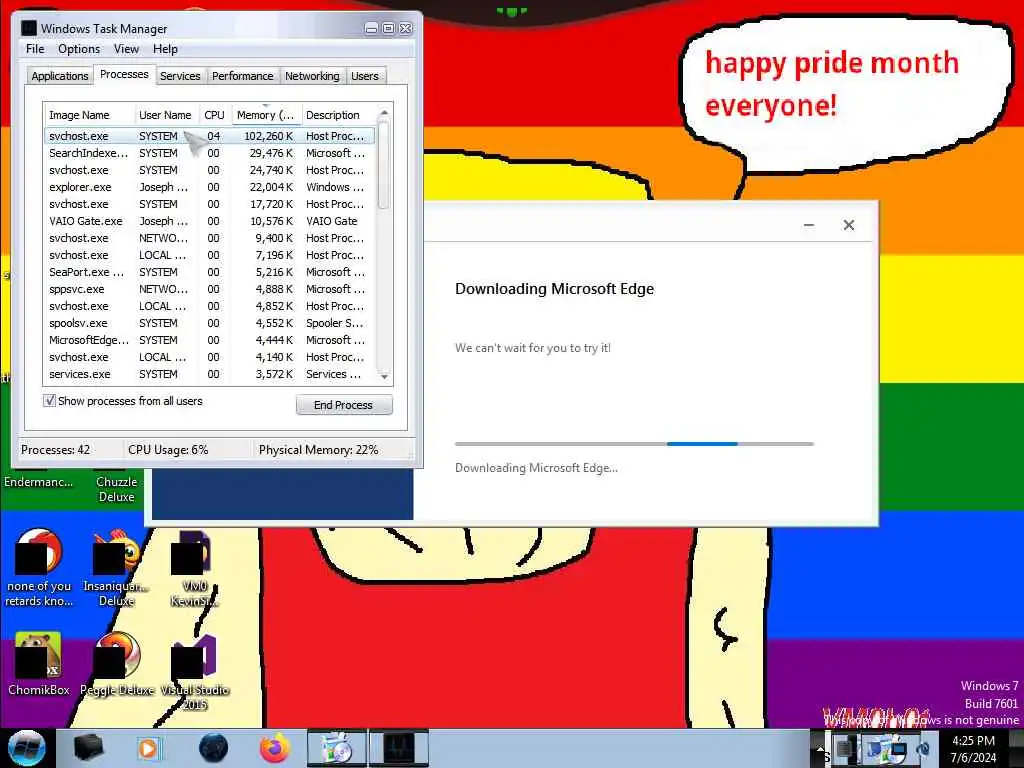Click the process list scroll up arrow
Screen dimensions: 1024x768
click(x=384, y=113)
